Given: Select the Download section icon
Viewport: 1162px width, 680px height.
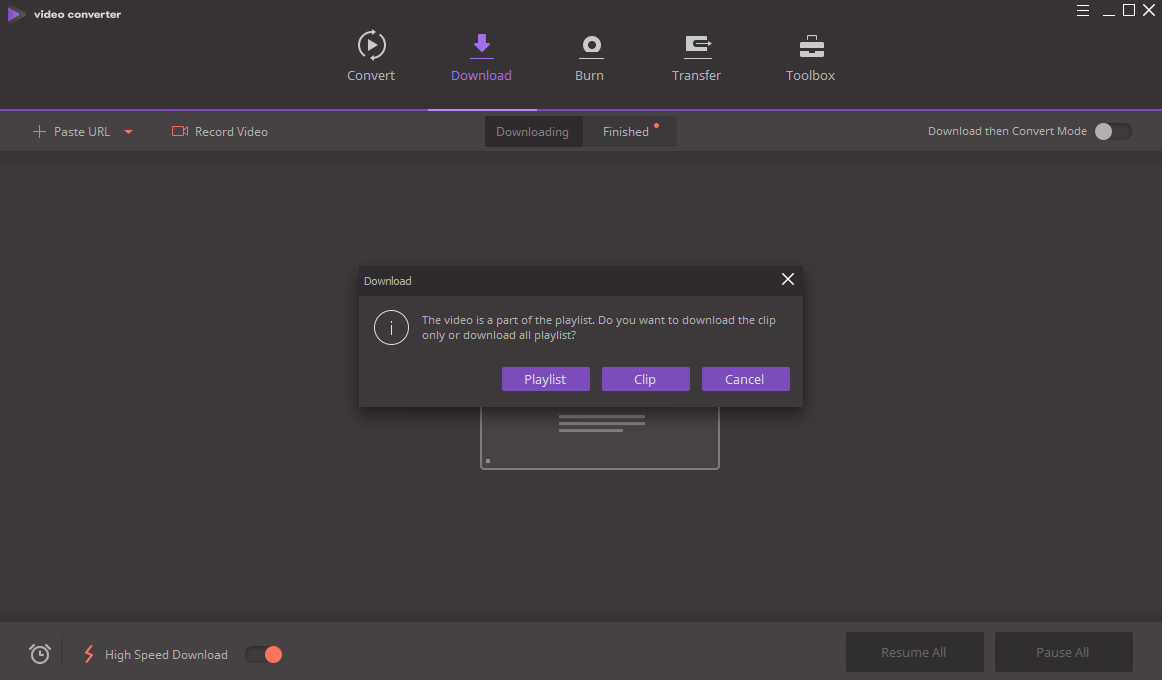Looking at the screenshot, I should click(x=482, y=44).
